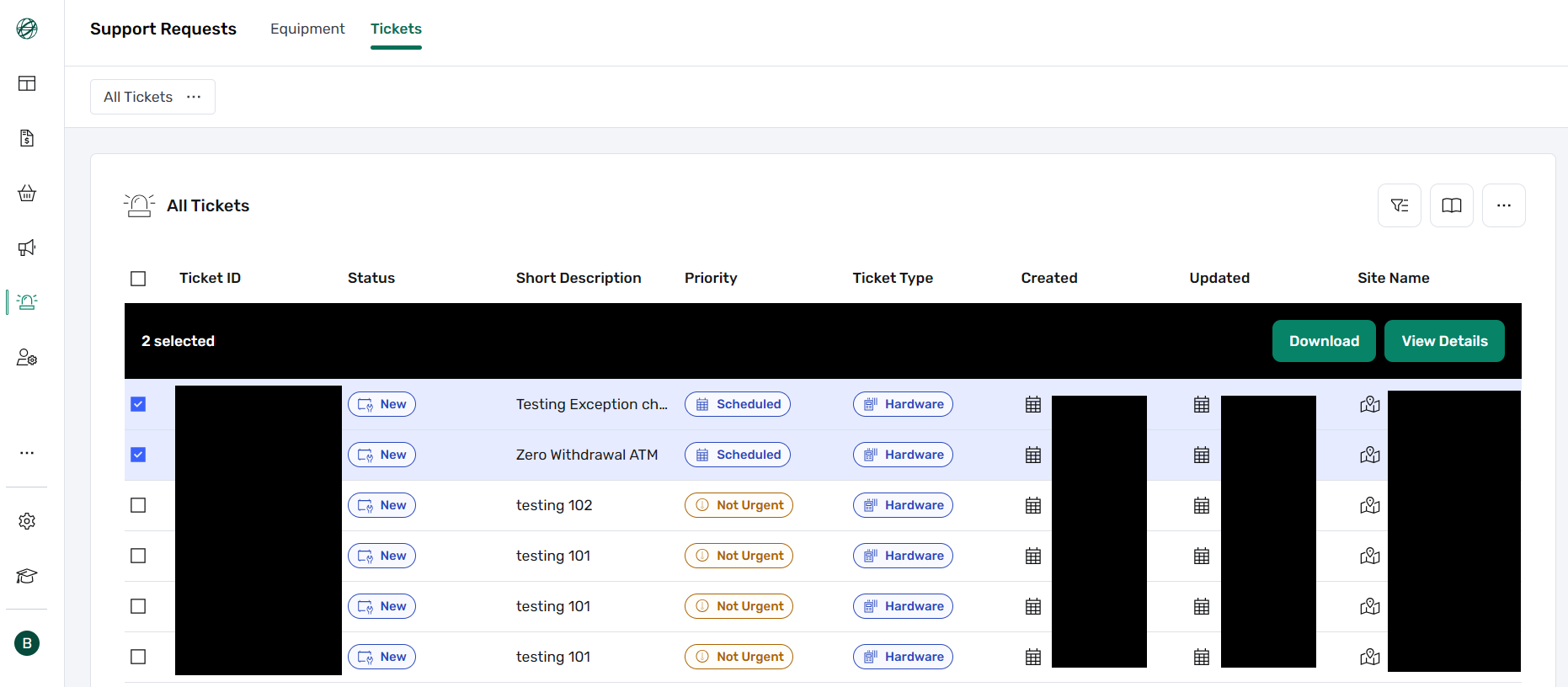Switch to the Equipment tab
The height and width of the screenshot is (687, 1568).
[307, 29]
